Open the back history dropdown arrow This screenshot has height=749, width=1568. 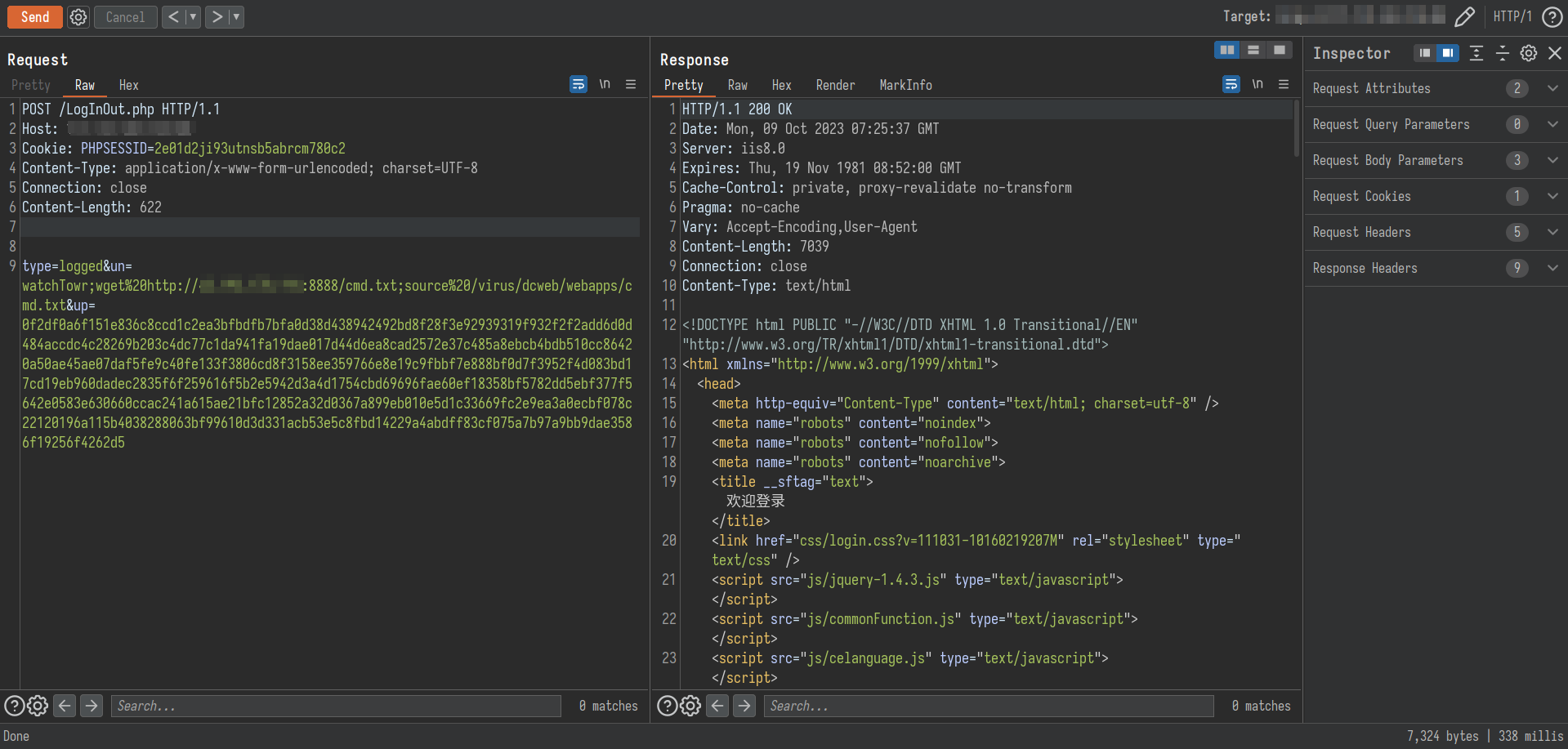point(193,17)
